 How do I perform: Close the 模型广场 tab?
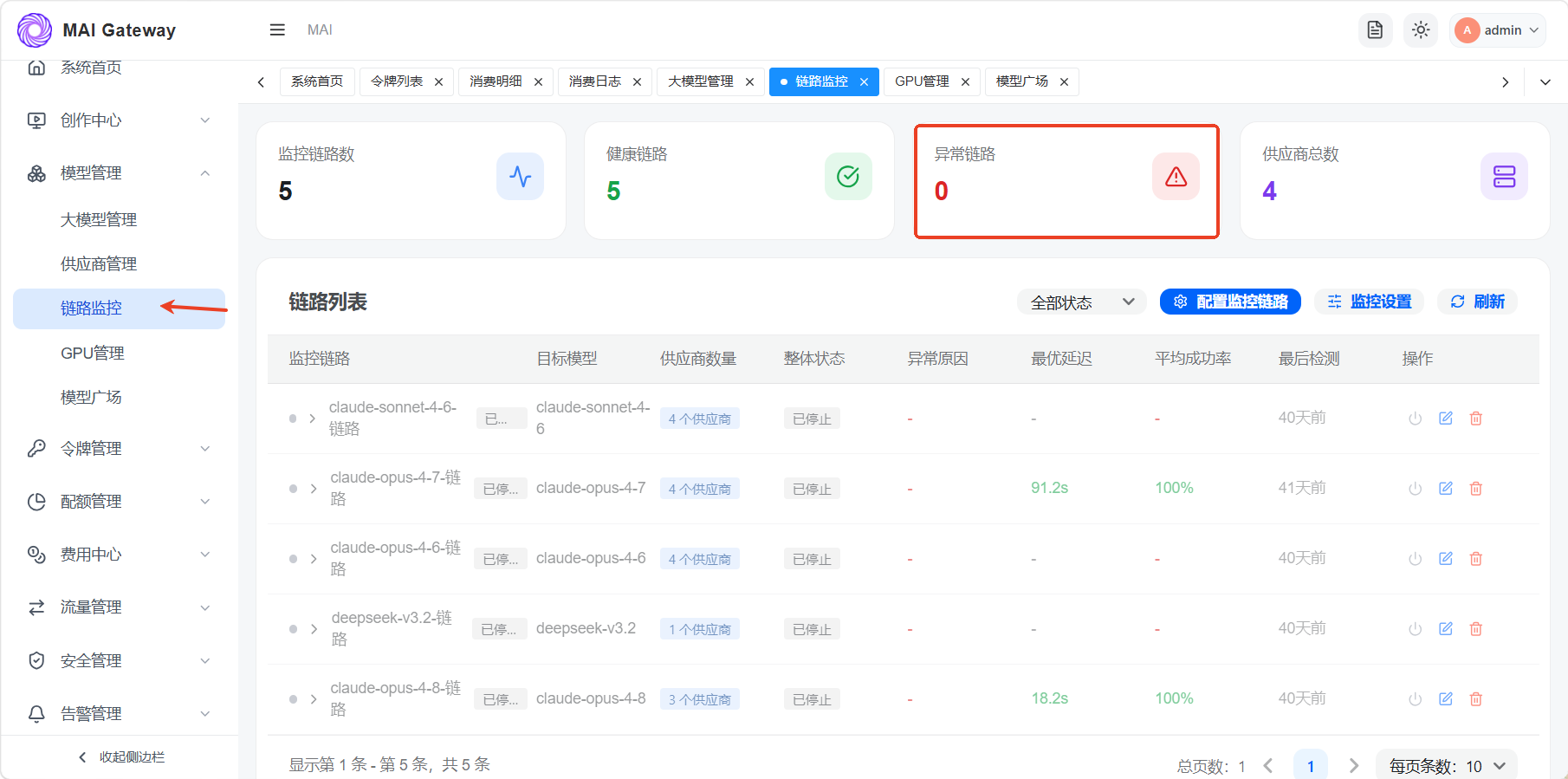click(x=1064, y=82)
